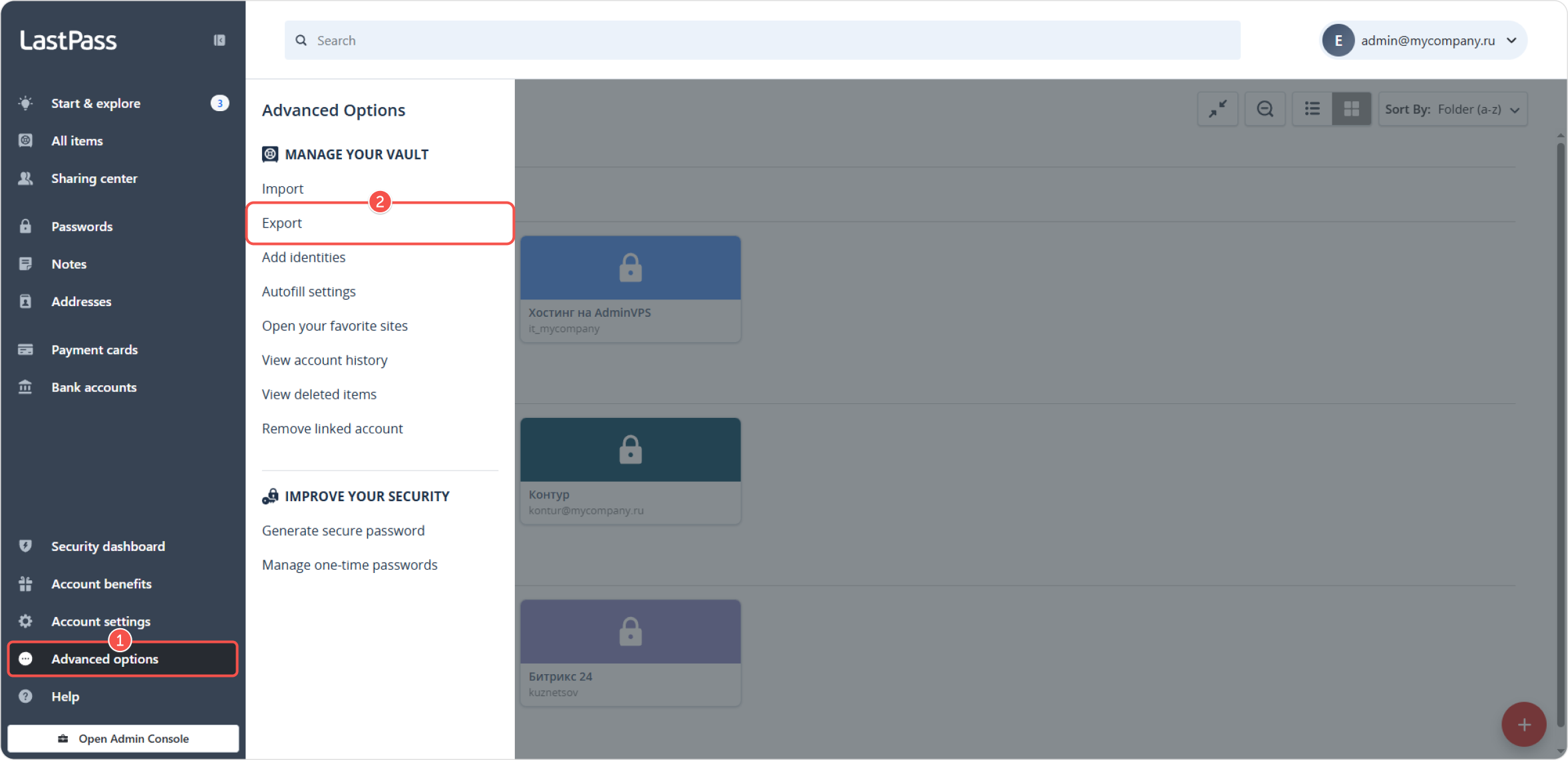Choose Export from Advanced Options
The image size is (1568, 760).
point(380,223)
